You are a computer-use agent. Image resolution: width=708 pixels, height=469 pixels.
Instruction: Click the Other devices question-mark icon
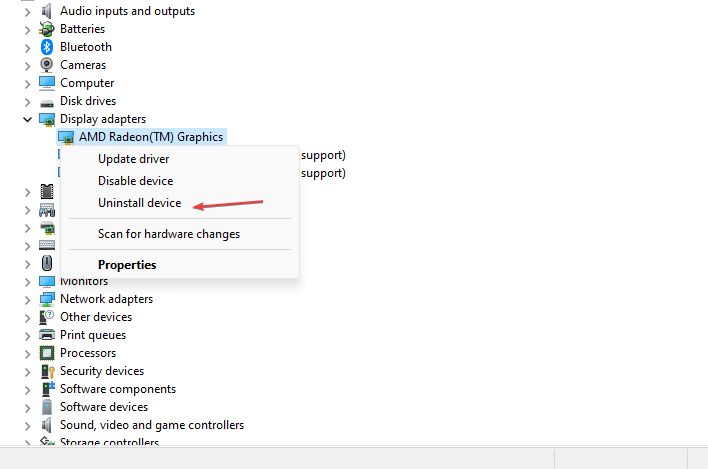(47, 317)
